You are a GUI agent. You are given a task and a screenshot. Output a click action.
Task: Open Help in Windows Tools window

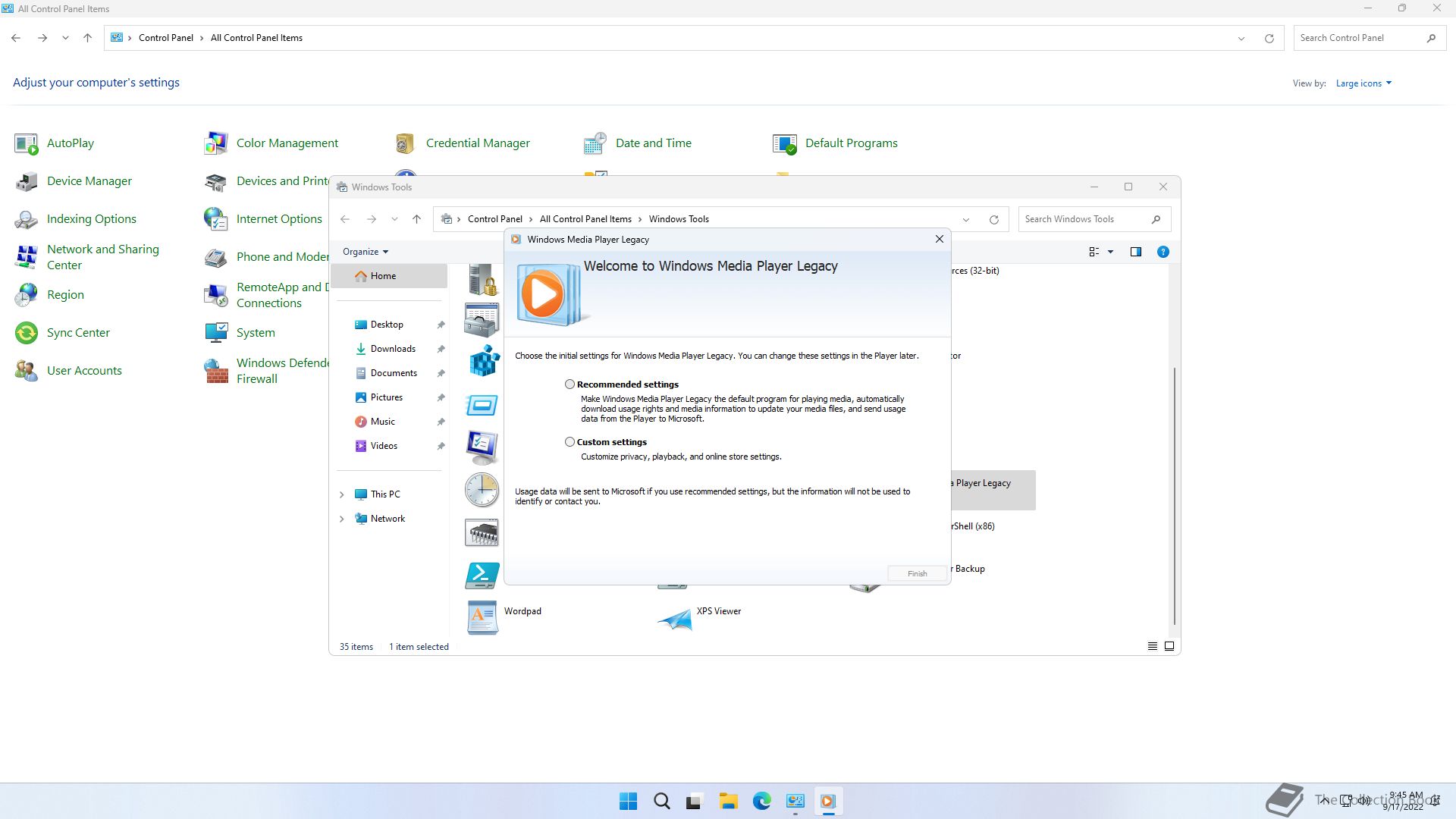pyautogui.click(x=1163, y=252)
